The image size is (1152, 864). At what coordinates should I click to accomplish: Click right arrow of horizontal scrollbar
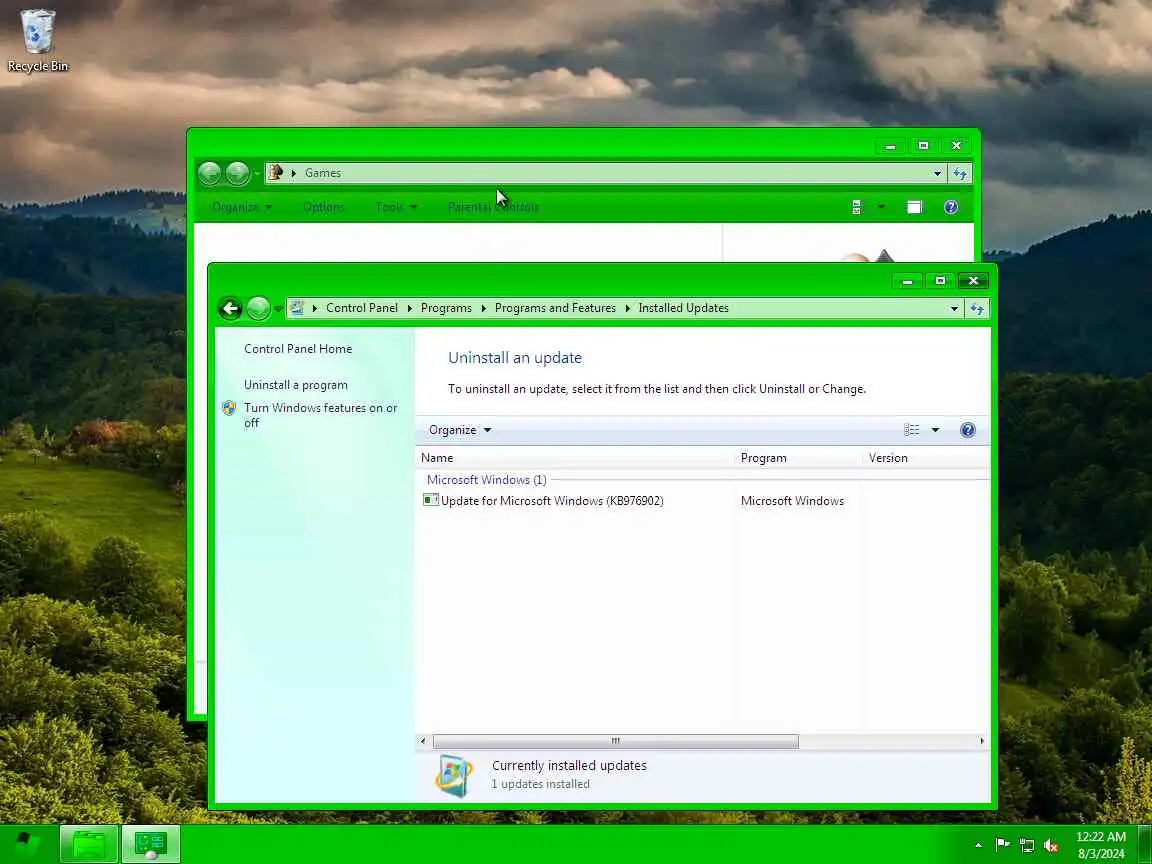click(982, 741)
